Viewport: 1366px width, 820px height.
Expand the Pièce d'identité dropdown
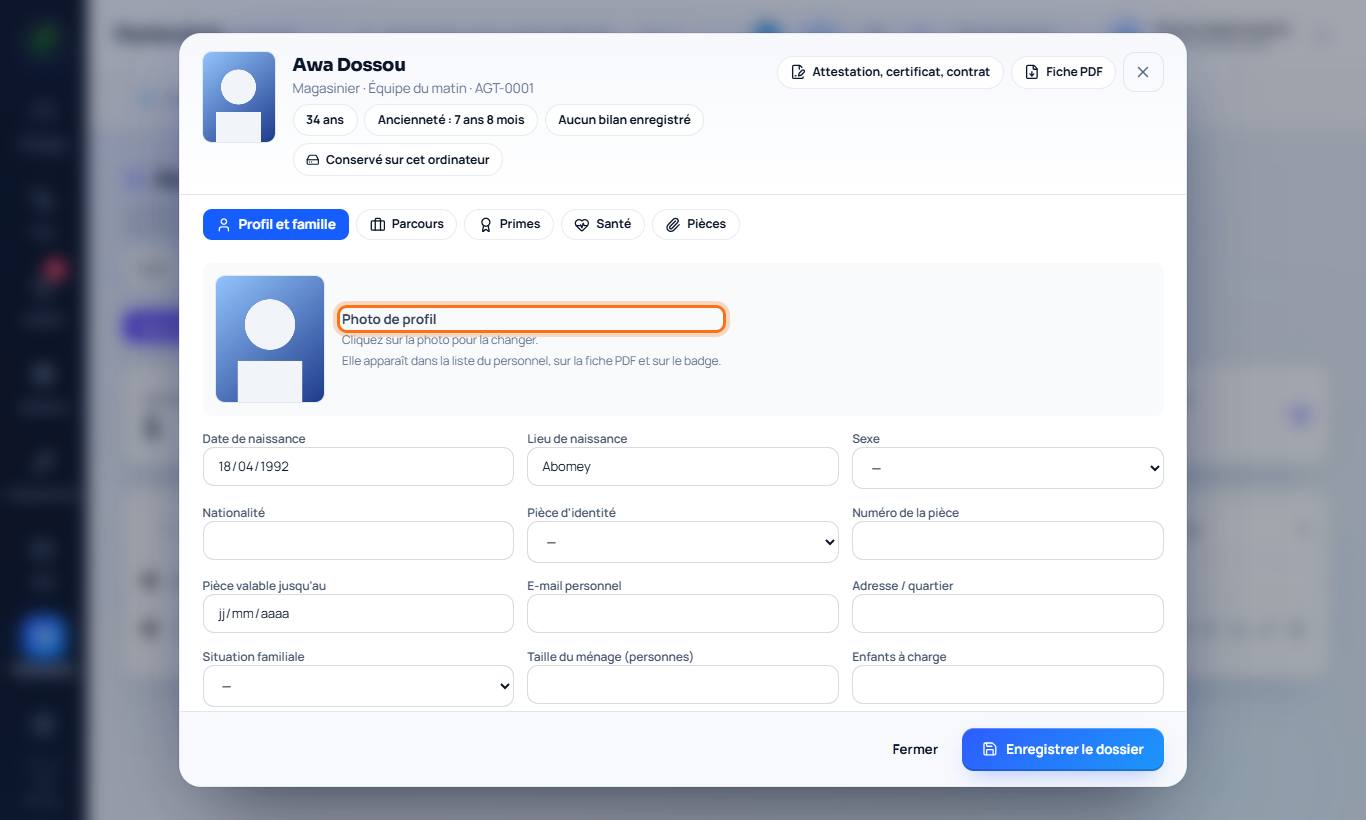(683, 542)
